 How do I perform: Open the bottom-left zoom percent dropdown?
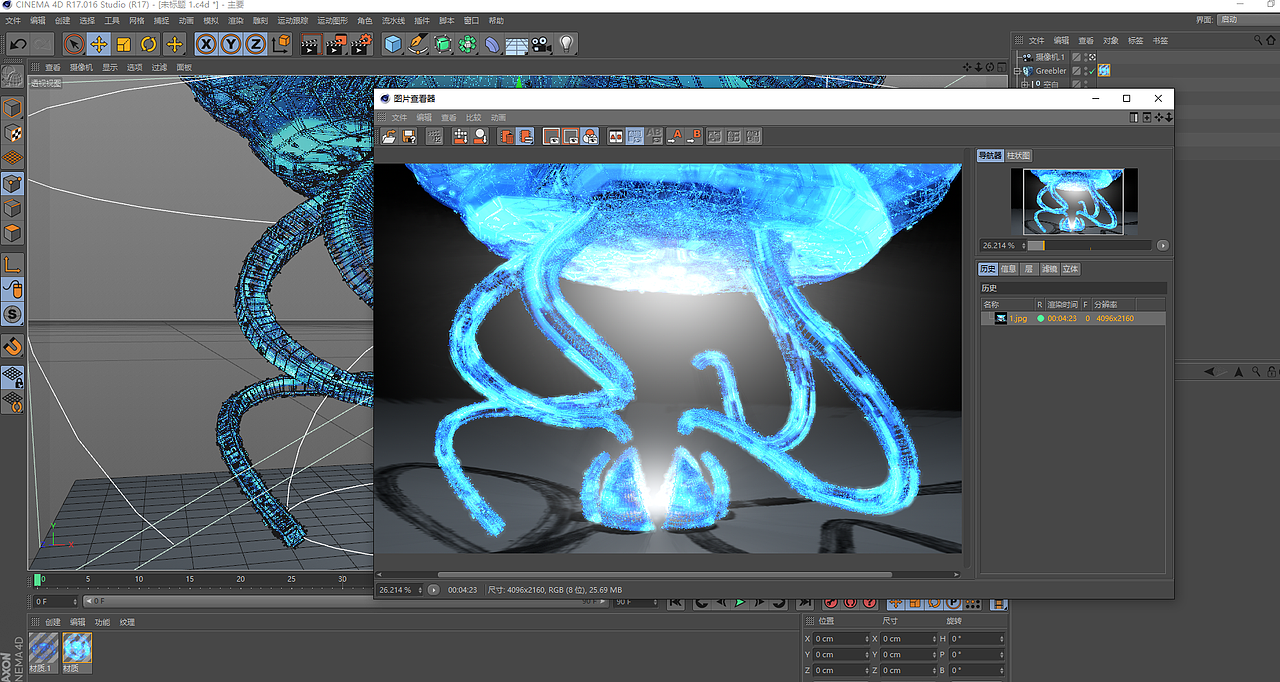click(x=400, y=590)
